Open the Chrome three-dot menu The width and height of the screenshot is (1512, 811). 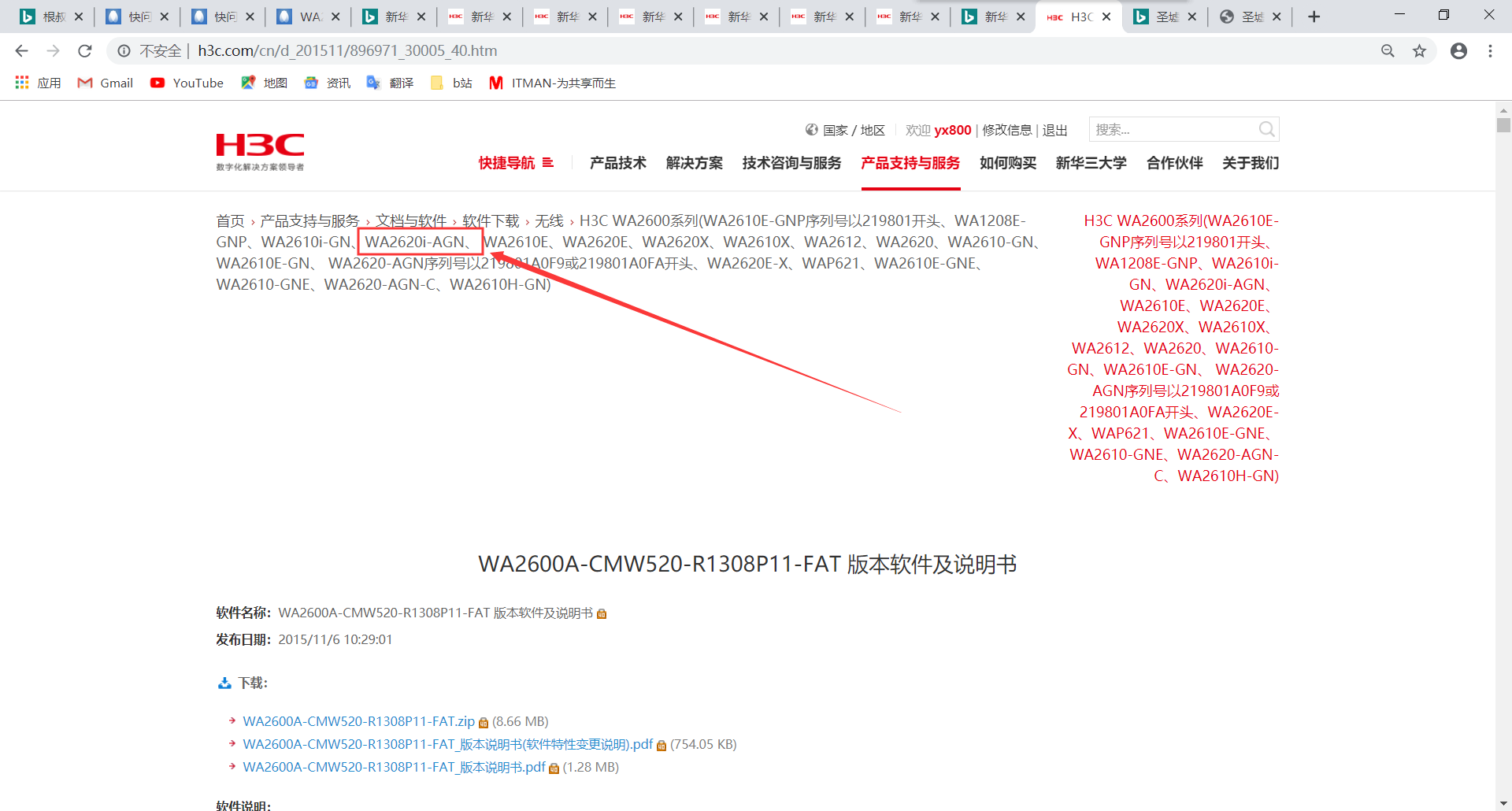(1490, 51)
